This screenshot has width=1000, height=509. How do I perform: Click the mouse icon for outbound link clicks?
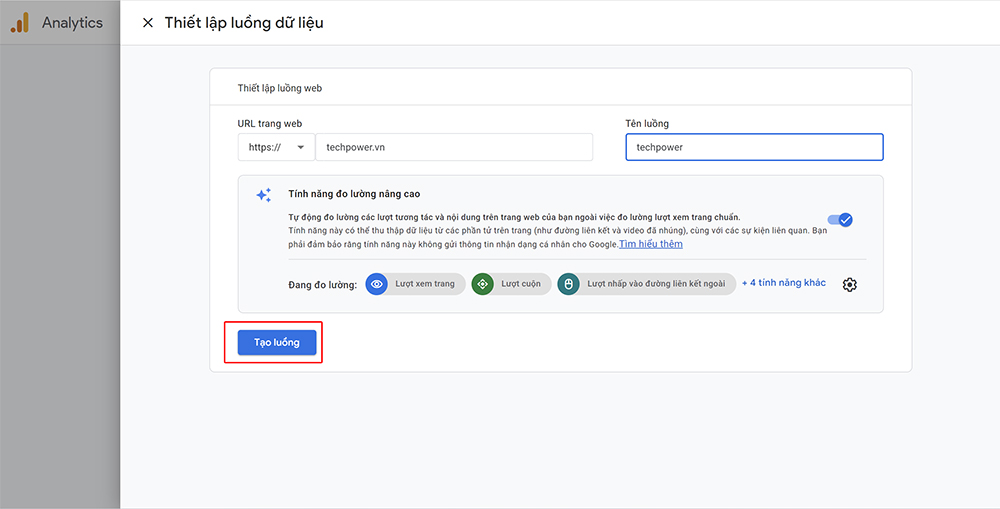(568, 284)
